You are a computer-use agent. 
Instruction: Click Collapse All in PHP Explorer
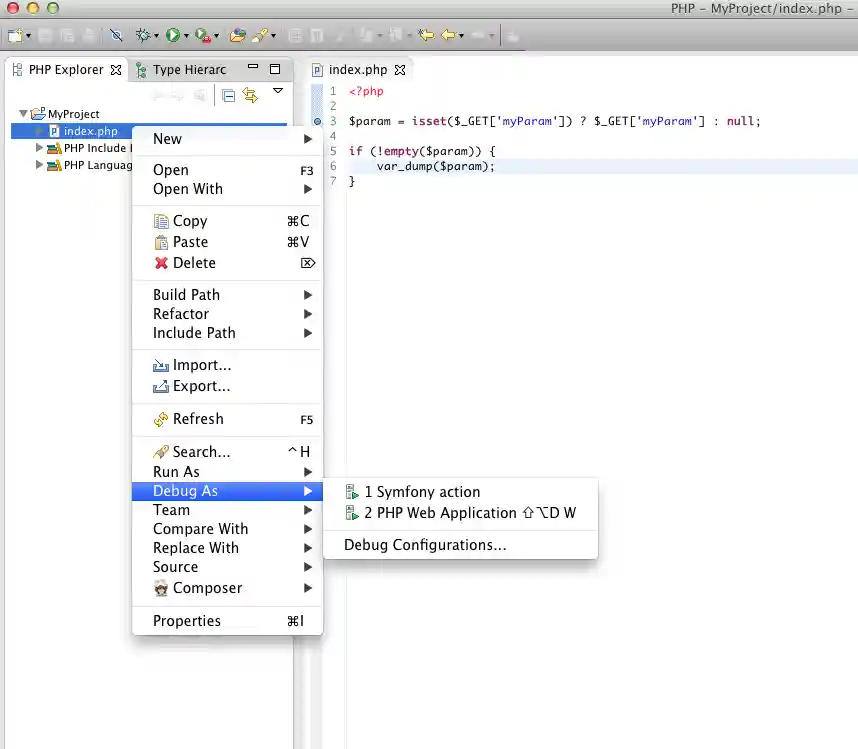click(x=229, y=95)
